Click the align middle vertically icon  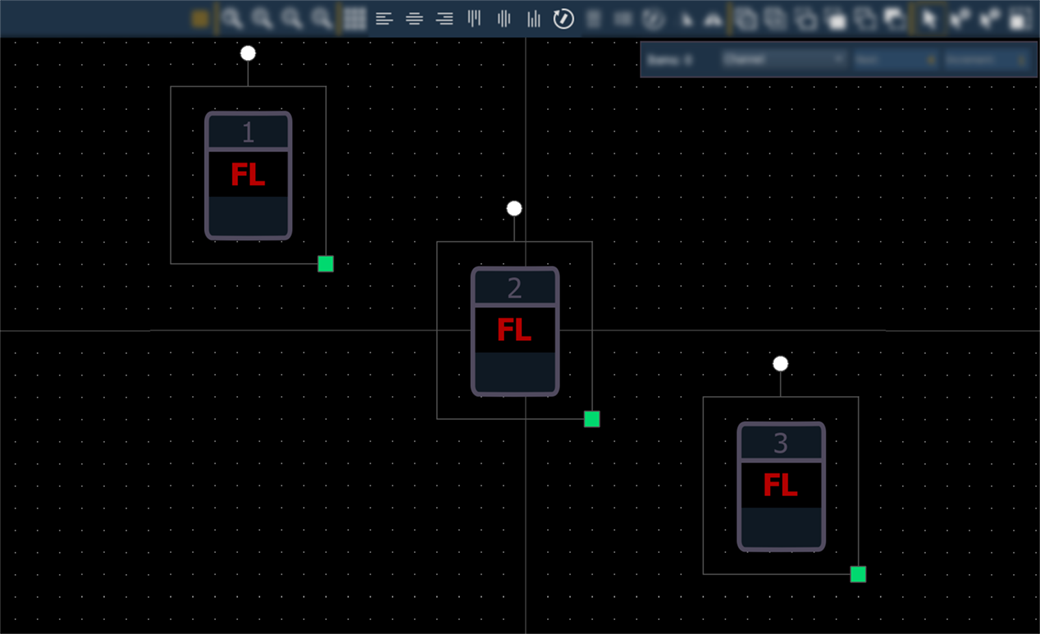[504, 19]
